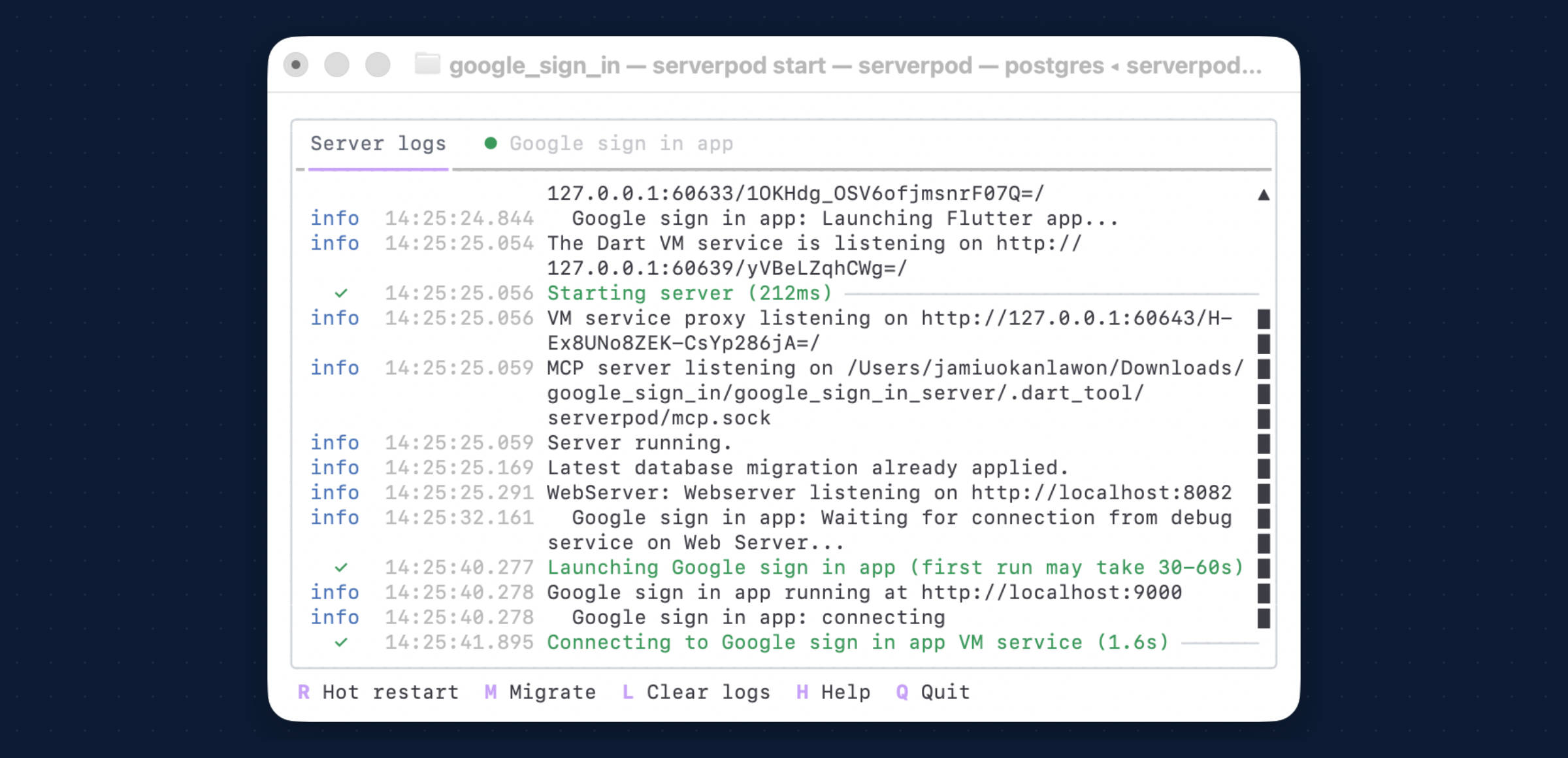The height and width of the screenshot is (758, 1568).
Task: Click the close button of the terminal window
Action: point(296,65)
